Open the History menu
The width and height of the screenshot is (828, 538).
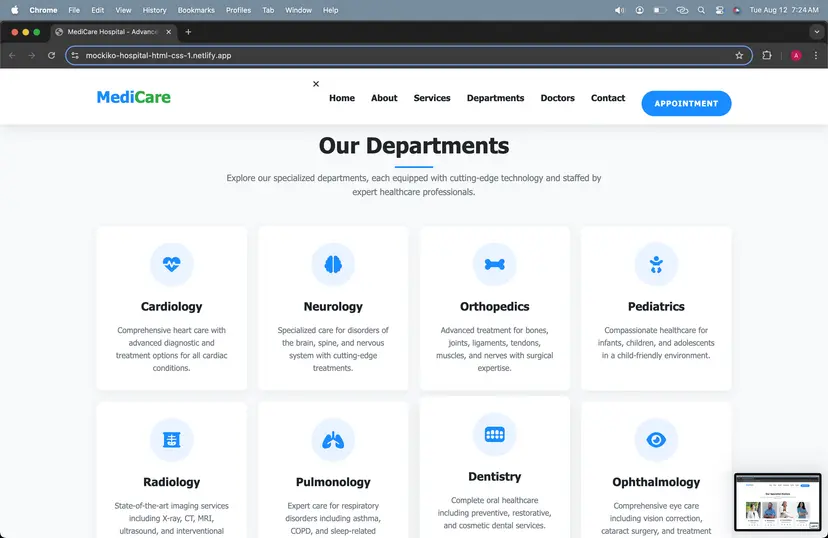point(154,10)
